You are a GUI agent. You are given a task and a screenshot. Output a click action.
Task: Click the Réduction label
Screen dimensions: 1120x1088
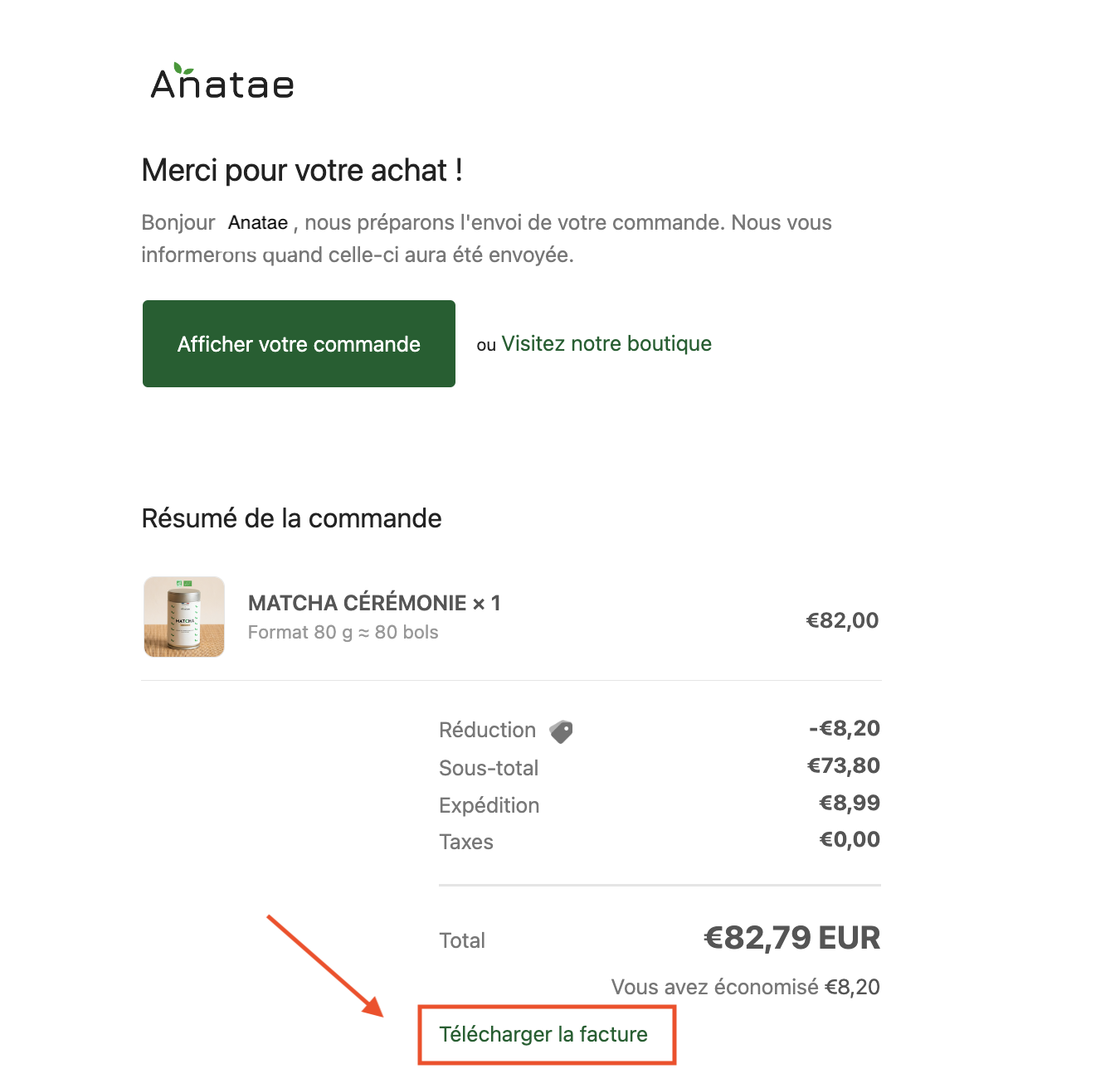pos(488,731)
